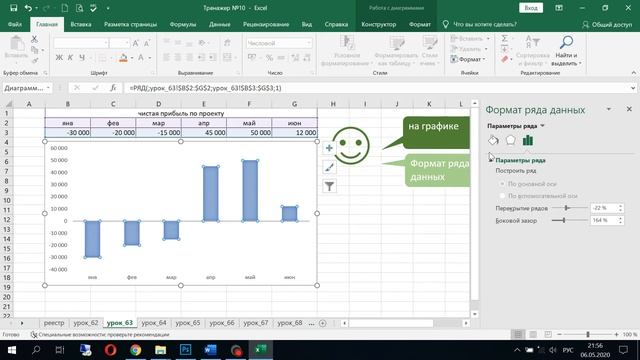Close the Формат ряда данных pane
The image size is (640, 360).
point(629,109)
